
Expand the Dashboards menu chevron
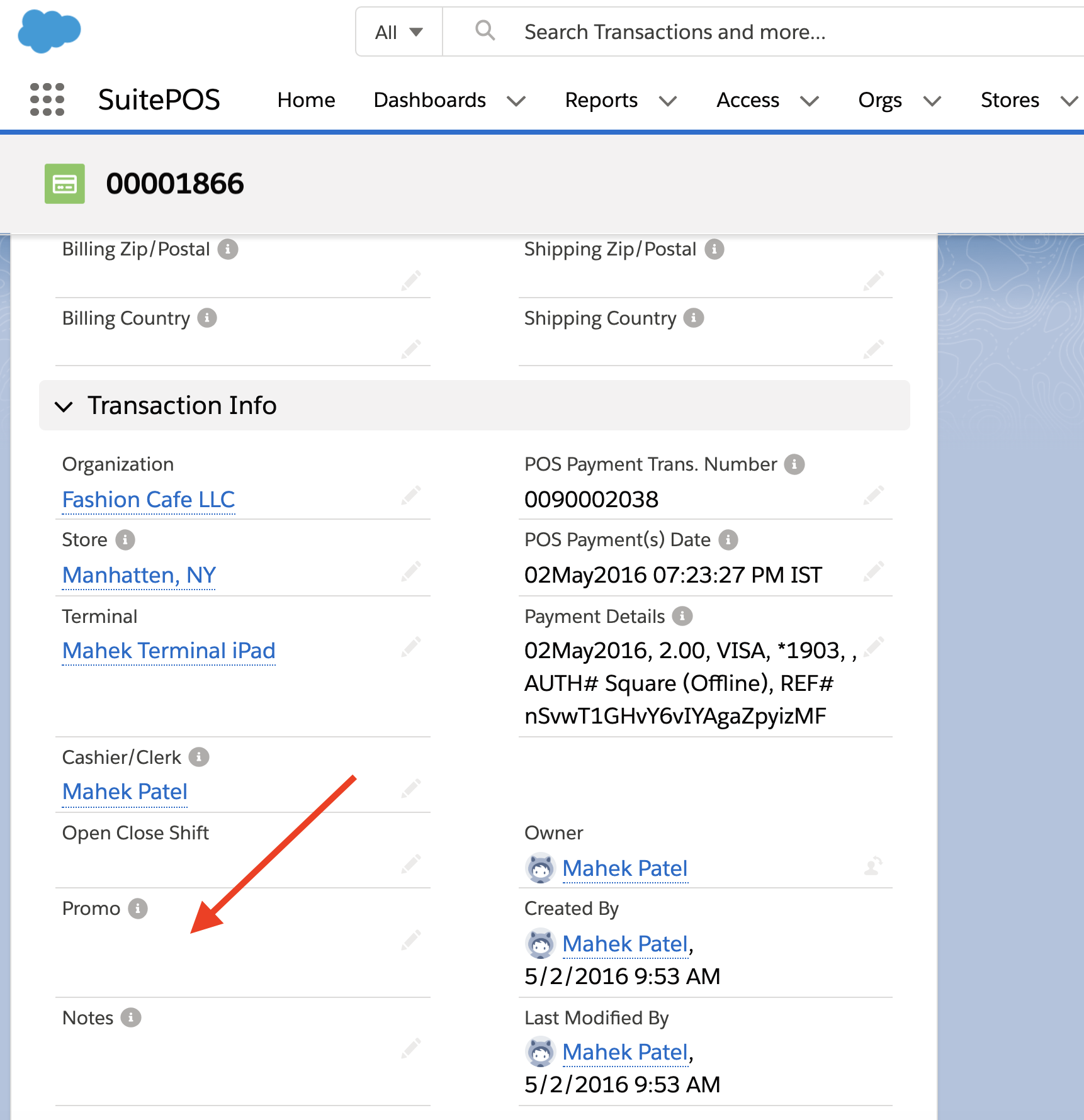point(516,101)
